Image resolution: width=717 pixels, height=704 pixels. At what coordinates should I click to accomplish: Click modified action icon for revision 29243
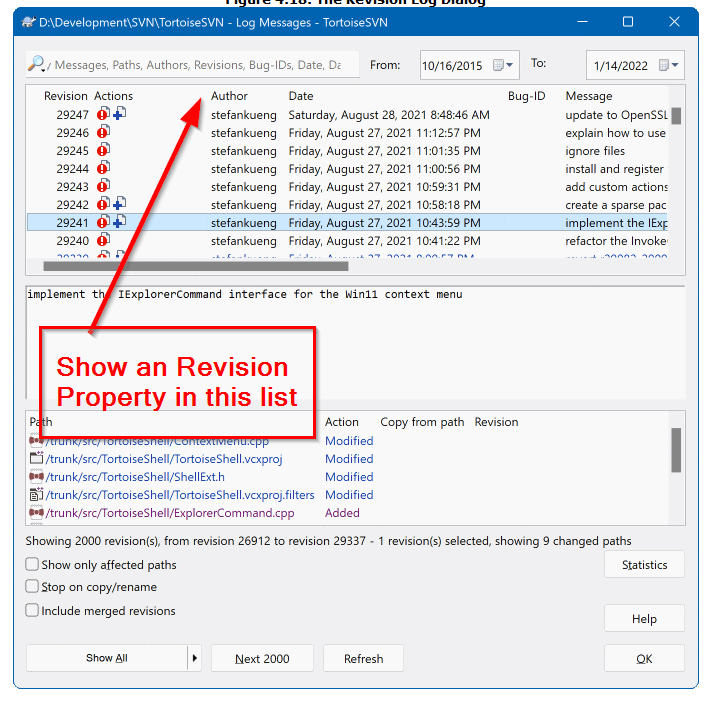pyautogui.click(x=103, y=186)
